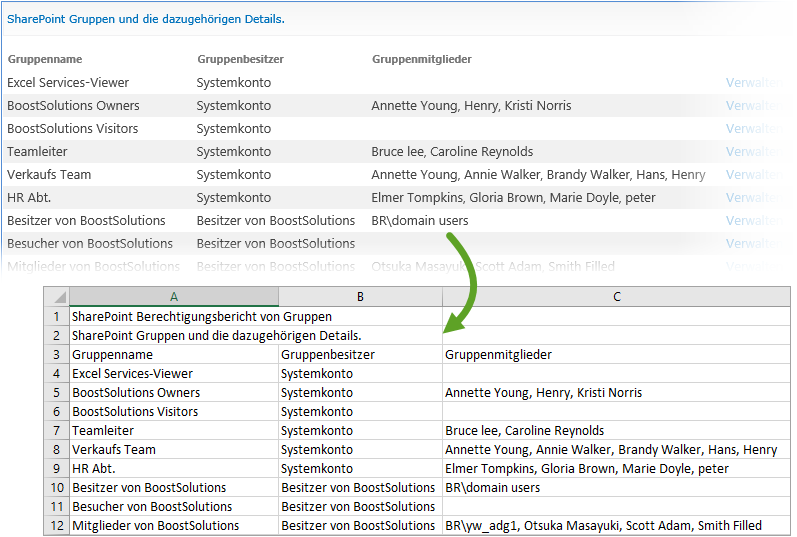Click the spreadsheet select-all corner triangle
797x537 pixels.
point(56,296)
